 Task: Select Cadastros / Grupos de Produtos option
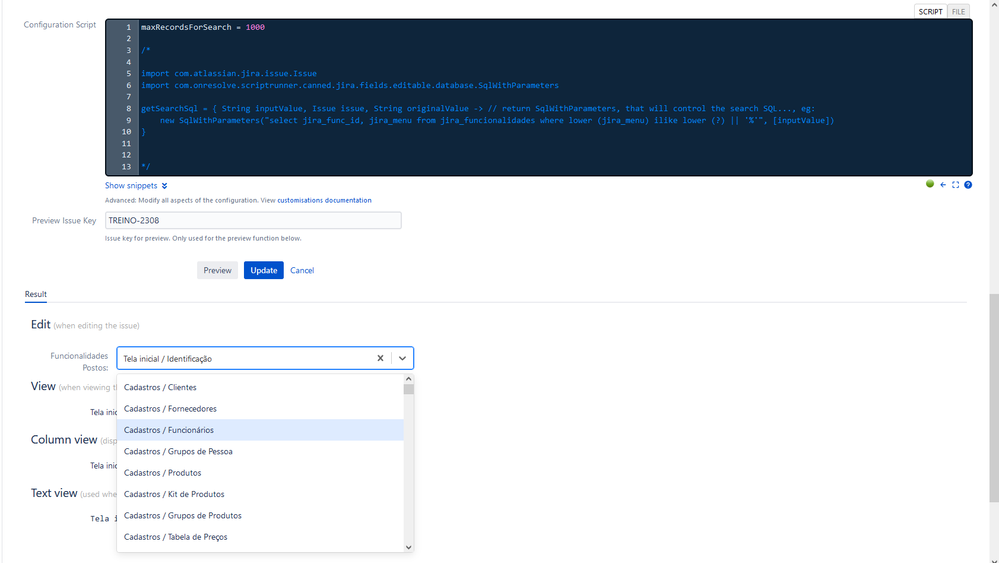pyautogui.click(x=260, y=515)
